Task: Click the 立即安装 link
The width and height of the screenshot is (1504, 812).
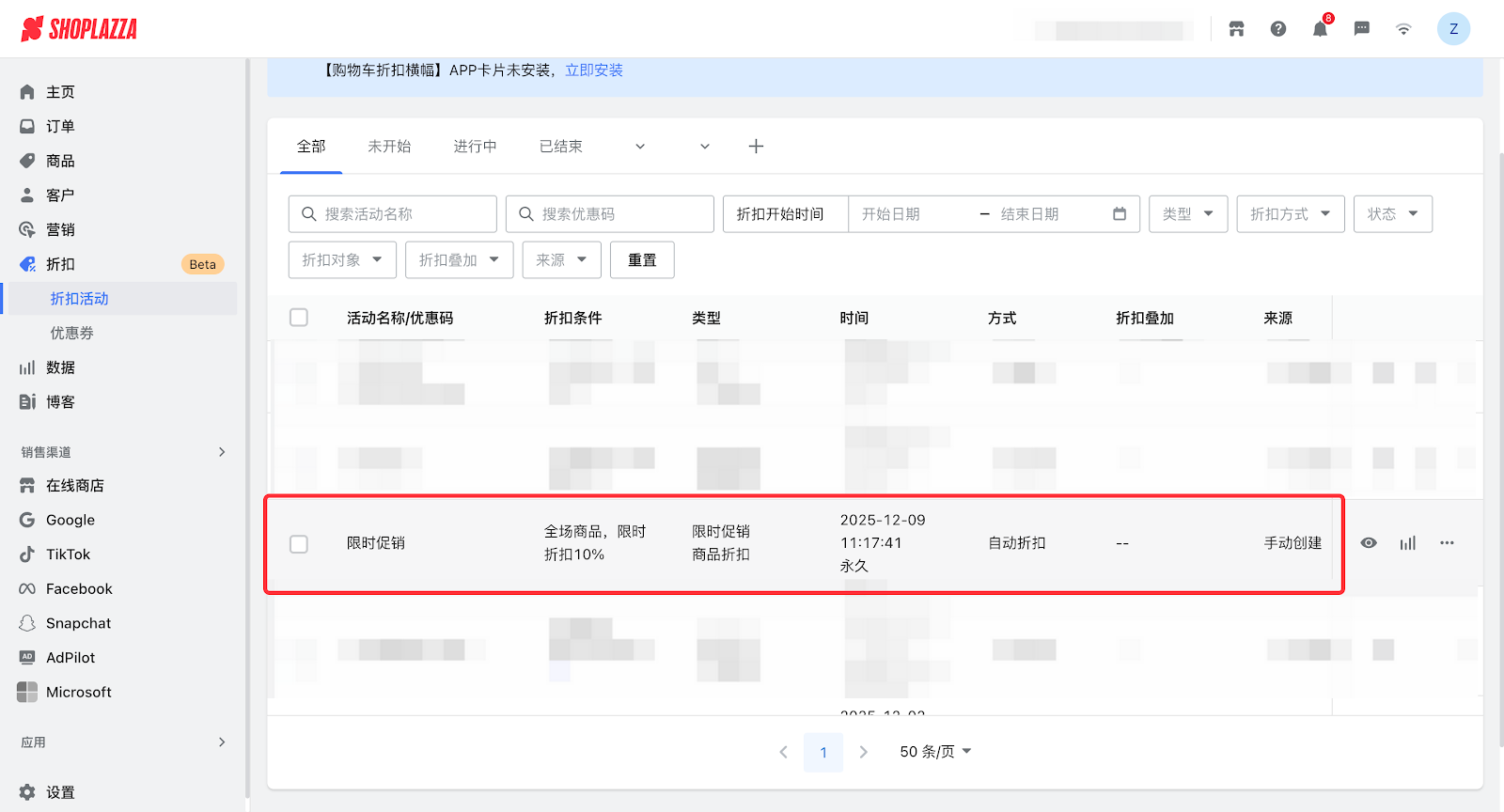Action: click(593, 70)
